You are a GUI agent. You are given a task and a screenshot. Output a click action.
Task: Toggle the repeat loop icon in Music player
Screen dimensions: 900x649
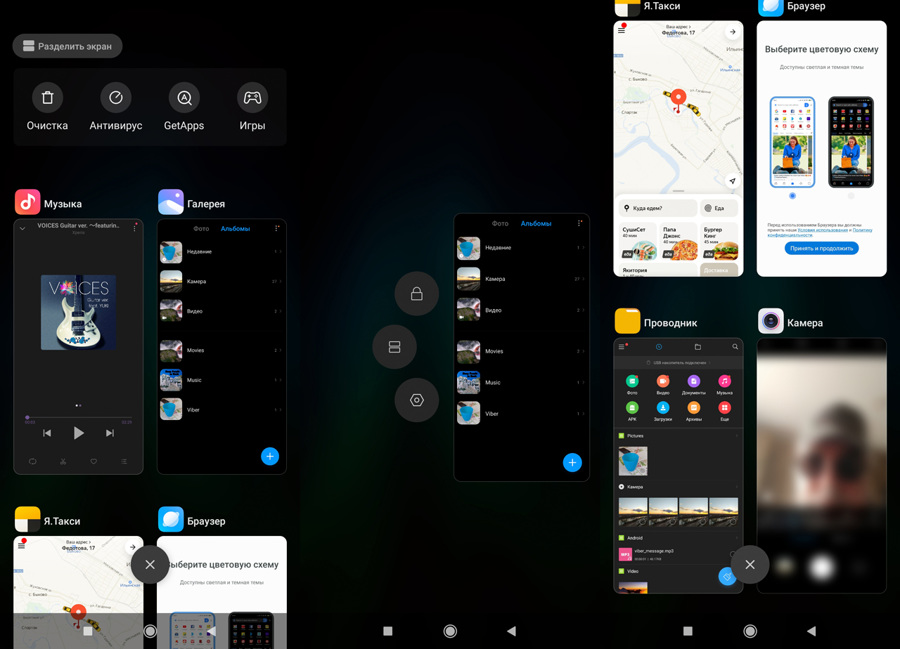click(x=33, y=461)
